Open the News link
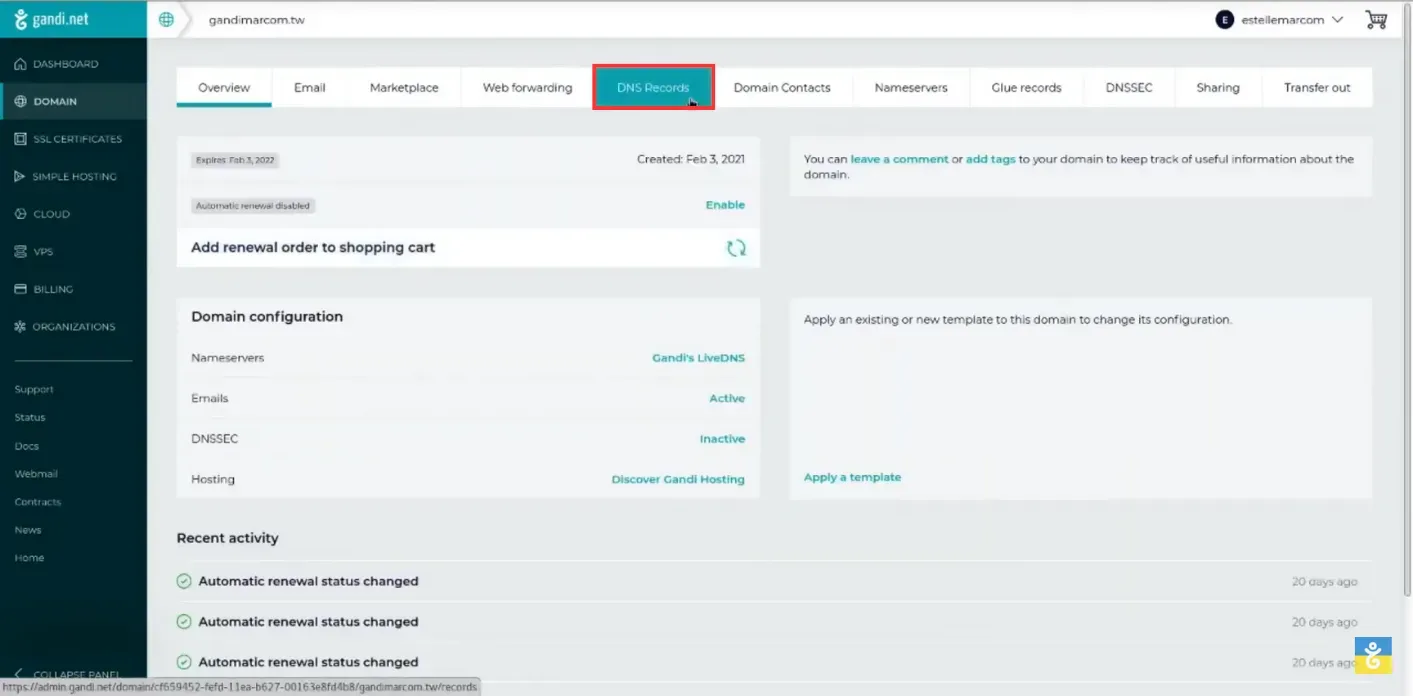Image resolution: width=1413 pixels, height=696 pixels. pyautogui.click(x=28, y=530)
